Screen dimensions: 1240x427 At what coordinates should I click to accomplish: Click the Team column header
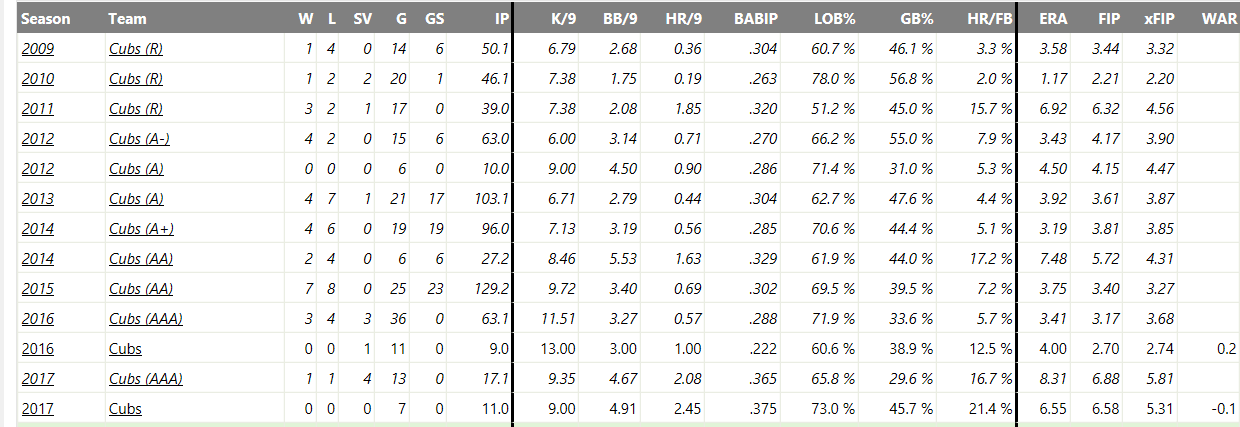[x=126, y=18]
